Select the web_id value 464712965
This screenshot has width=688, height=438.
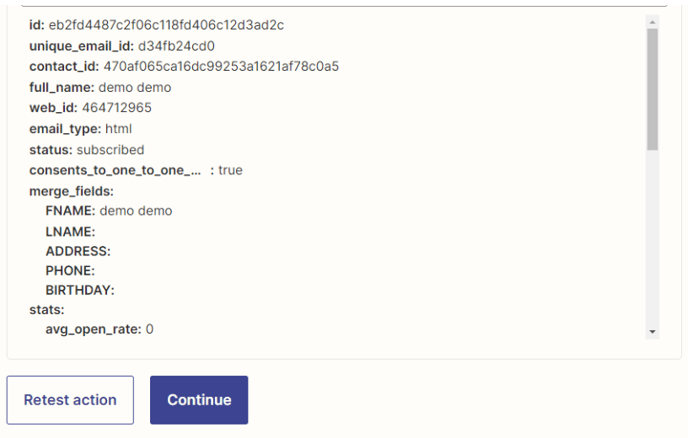coord(117,108)
